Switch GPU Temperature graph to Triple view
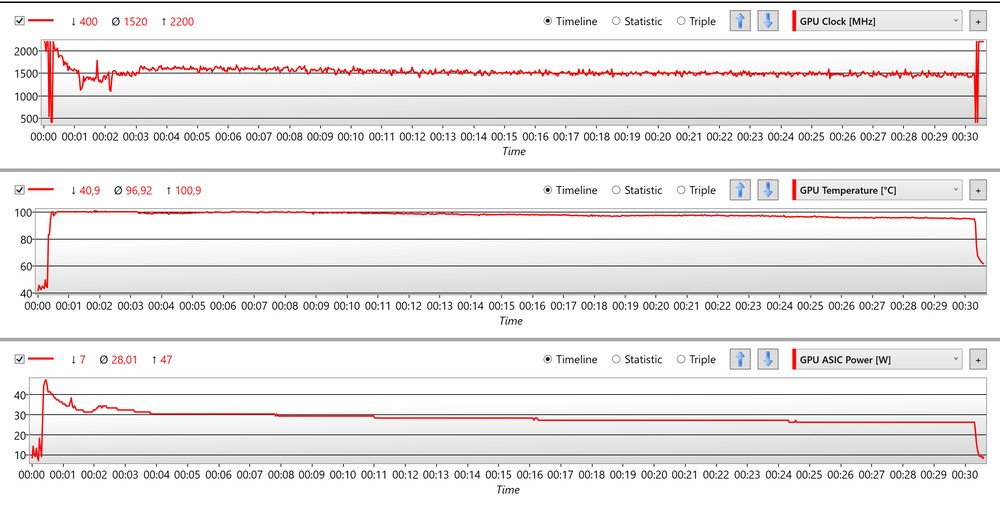Viewport: 1000px width, 505px height. pyautogui.click(x=682, y=190)
